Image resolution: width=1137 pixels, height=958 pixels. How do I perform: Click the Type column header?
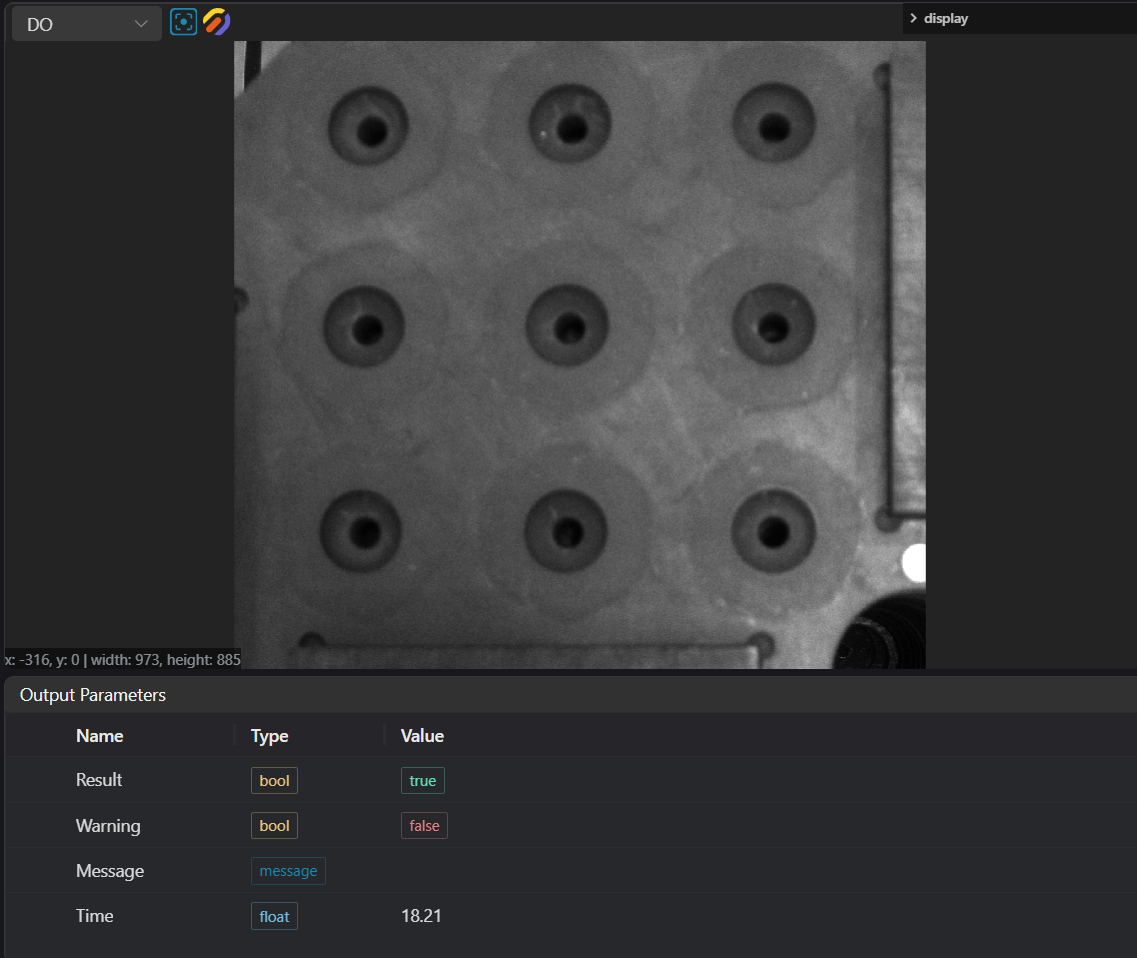tap(269, 736)
